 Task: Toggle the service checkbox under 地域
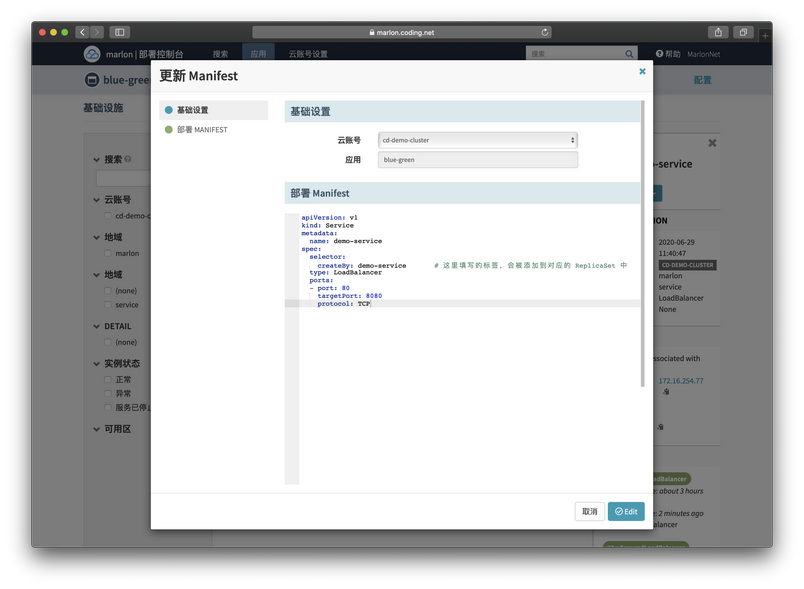[x=108, y=305]
